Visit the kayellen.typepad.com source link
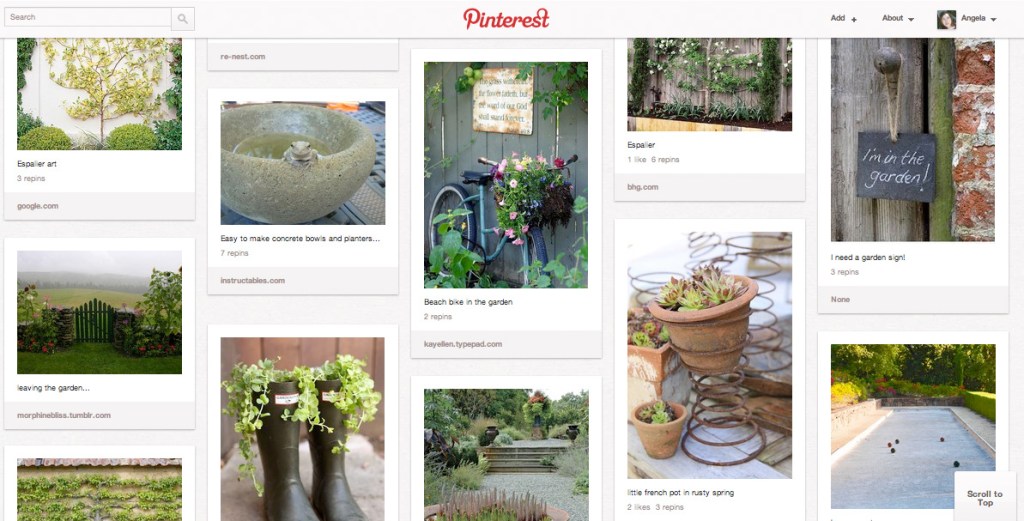Viewport: 1024px width, 521px height. click(x=463, y=344)
